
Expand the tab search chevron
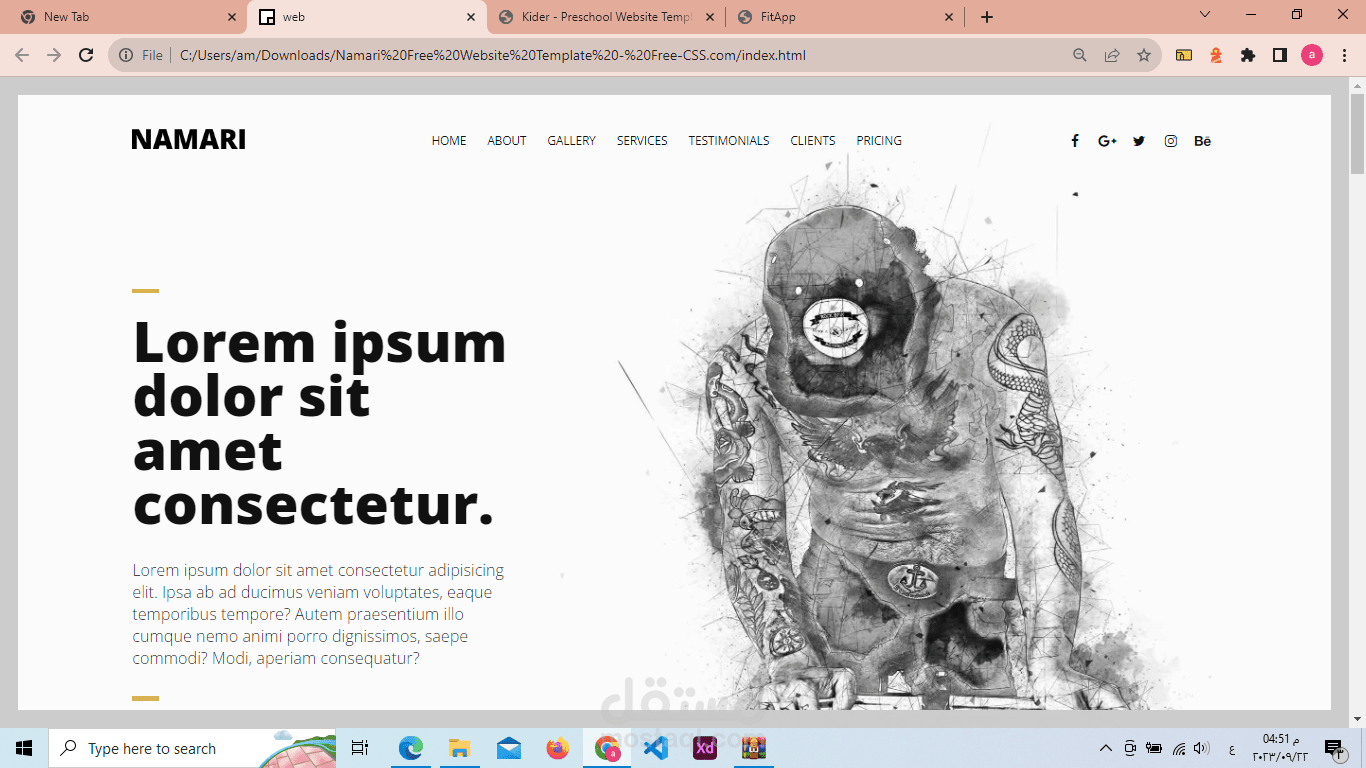[1205, 15]
